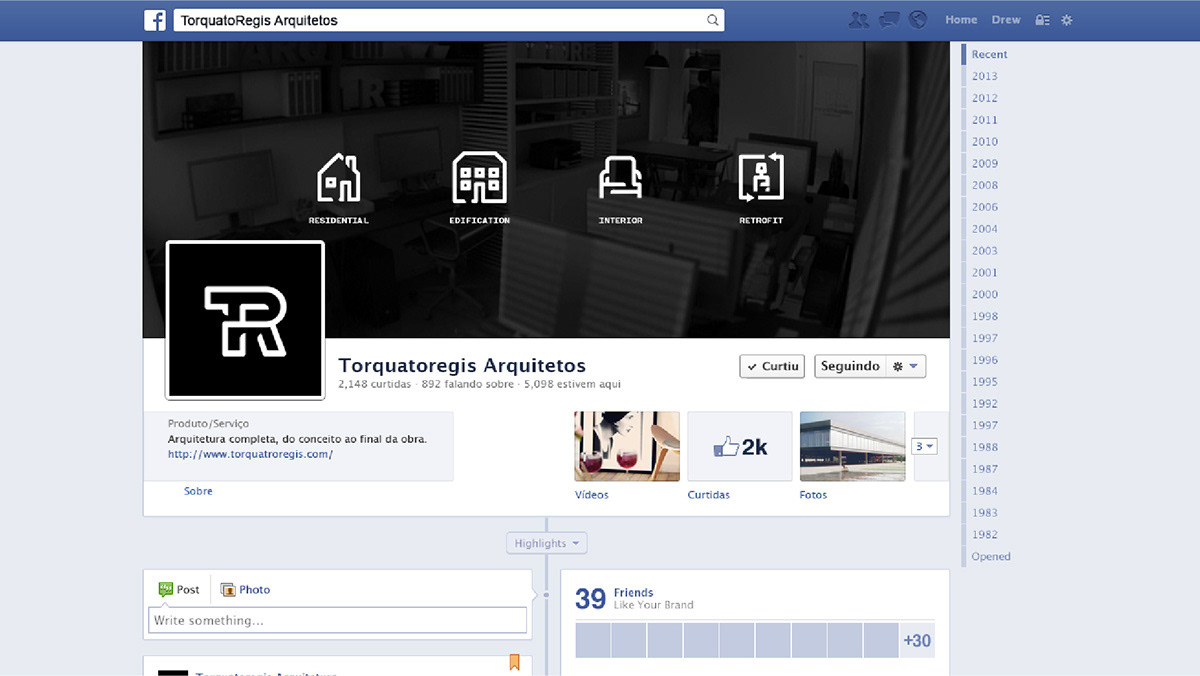This screenshot has width=1200, height=676.
Task: Open the Curtidas label link
Action: tap(709, 495)
